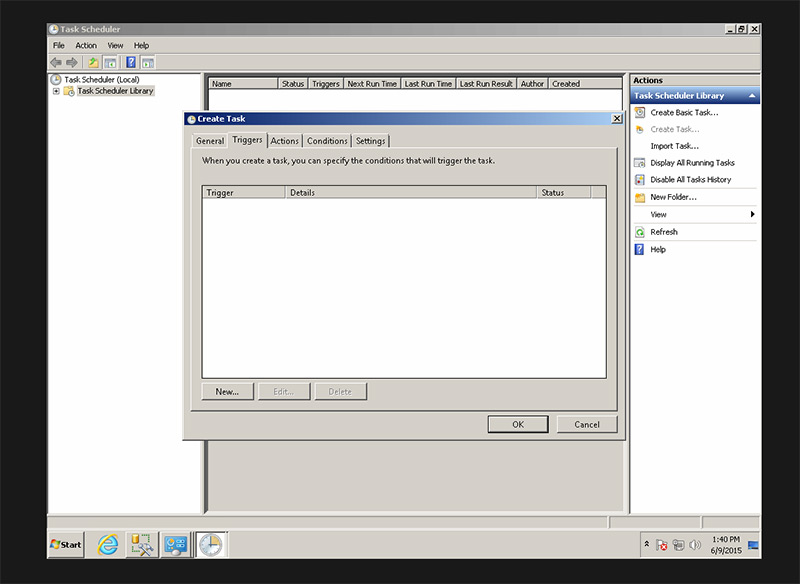Toggle the Show/Hide Action Pane toolbar icon
The height and width of the screenshot is (584, 800).
pyautogui.click(x=148, y=62)
